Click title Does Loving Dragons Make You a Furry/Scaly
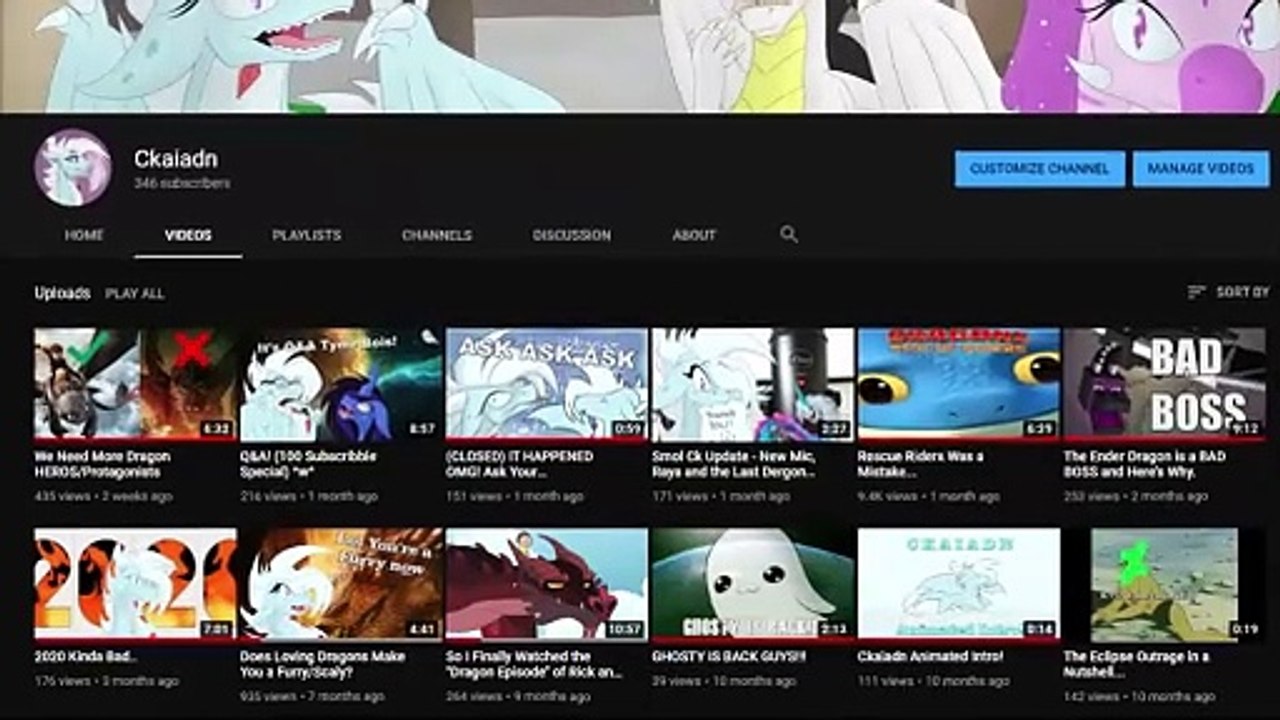 [x=322, y=664]
